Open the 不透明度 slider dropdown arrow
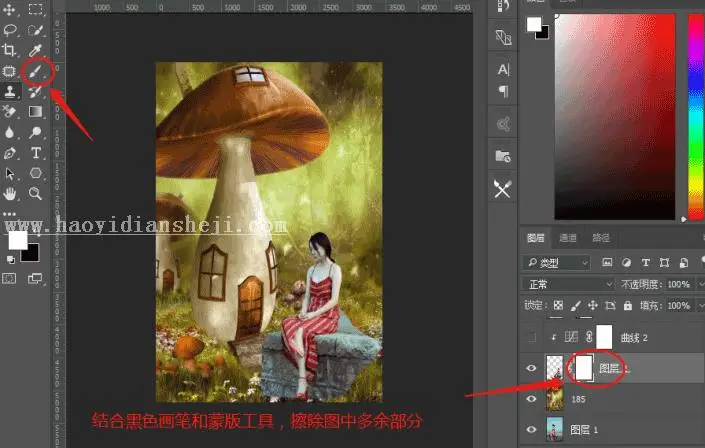 (x=700, y=284)
